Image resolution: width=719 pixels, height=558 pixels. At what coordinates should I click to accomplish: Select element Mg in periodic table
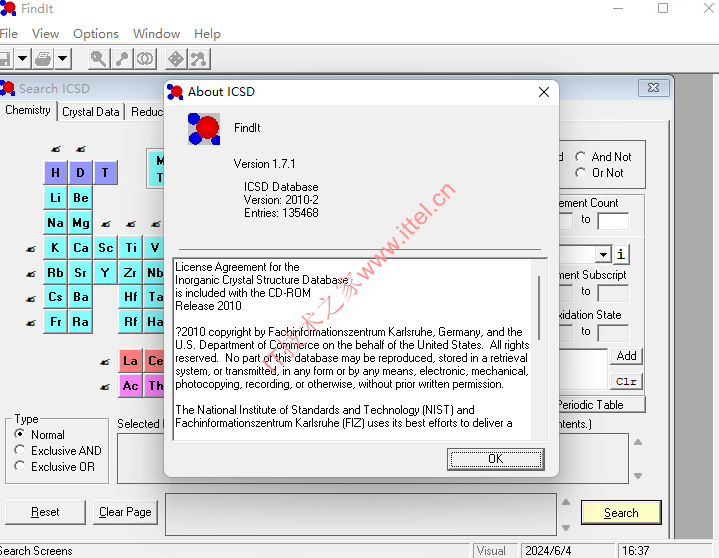tap(81, 223)
